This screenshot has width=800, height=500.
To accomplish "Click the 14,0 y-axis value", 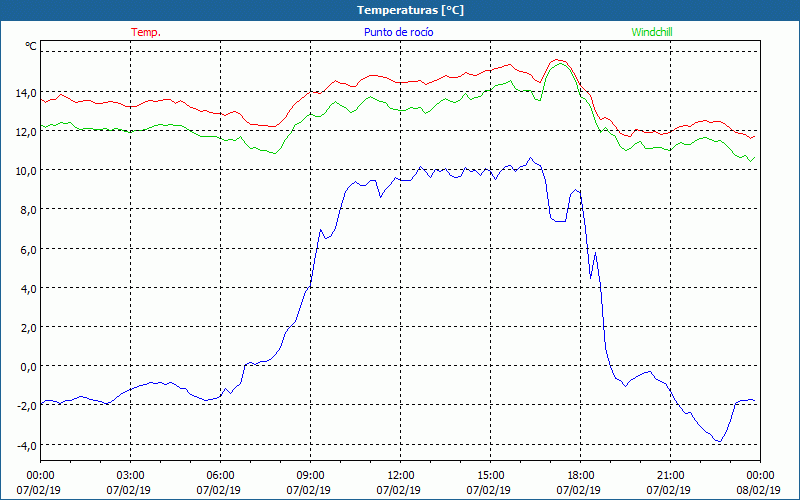I will click(x=27, y=93).
